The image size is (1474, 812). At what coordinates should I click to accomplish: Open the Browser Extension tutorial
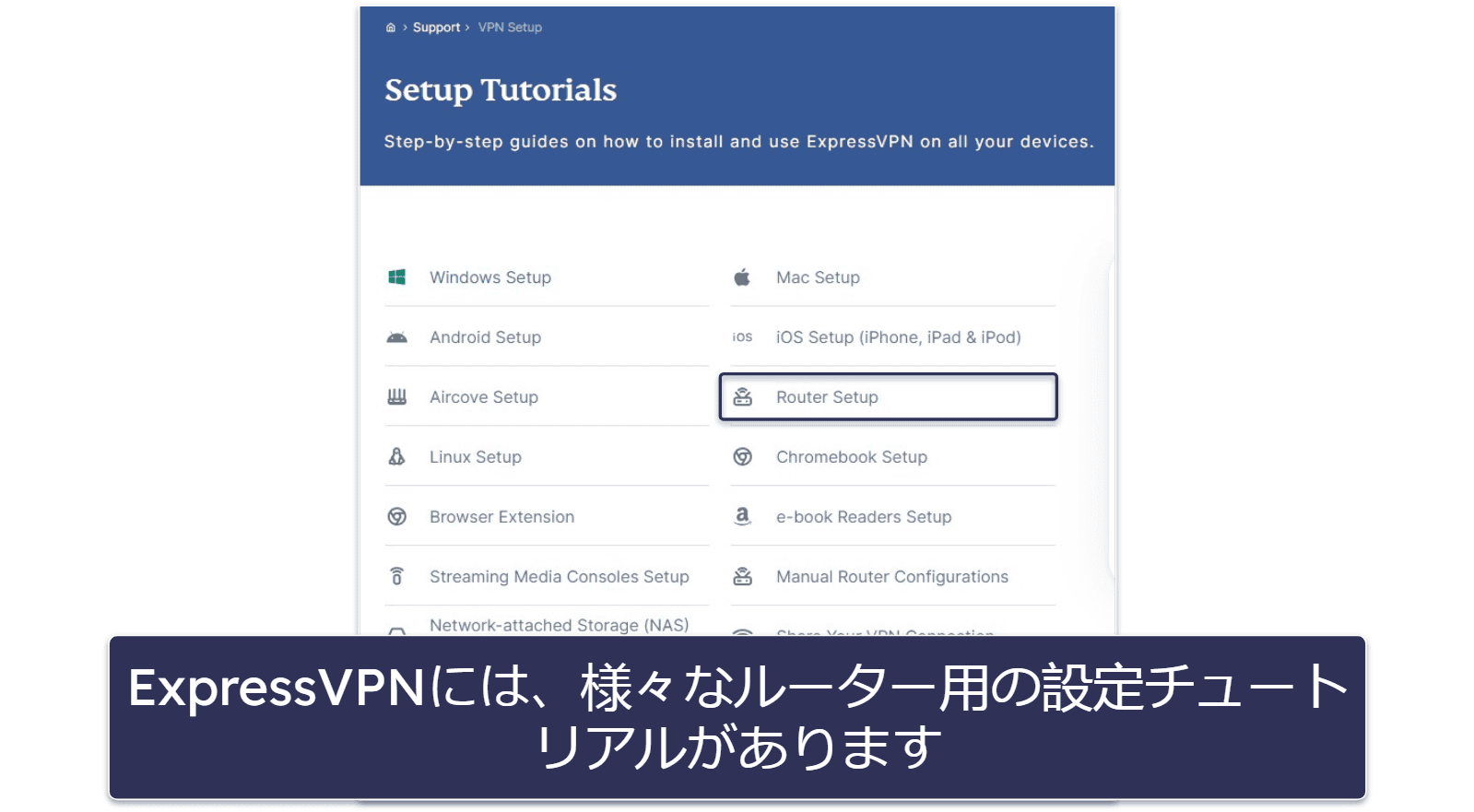[x=501, y=517]
